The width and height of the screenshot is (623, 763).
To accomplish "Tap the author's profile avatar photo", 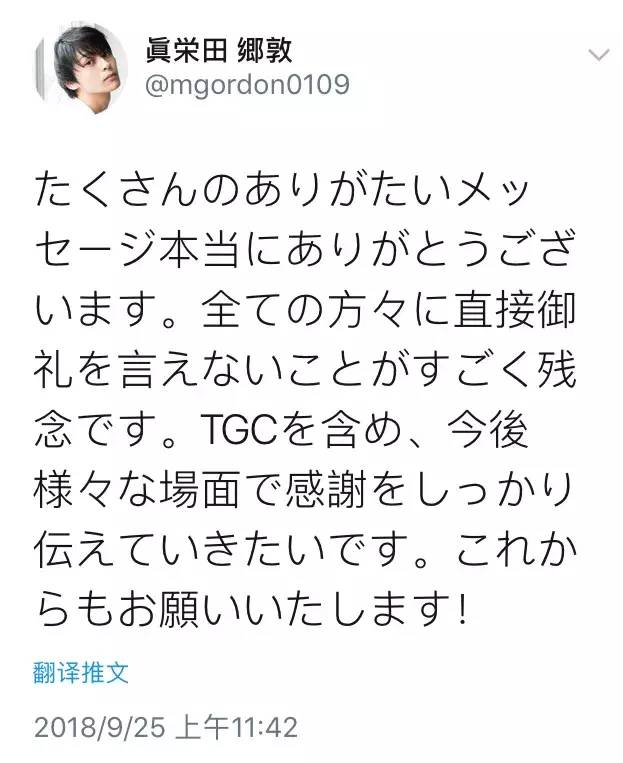I will (x=80, y=67).
